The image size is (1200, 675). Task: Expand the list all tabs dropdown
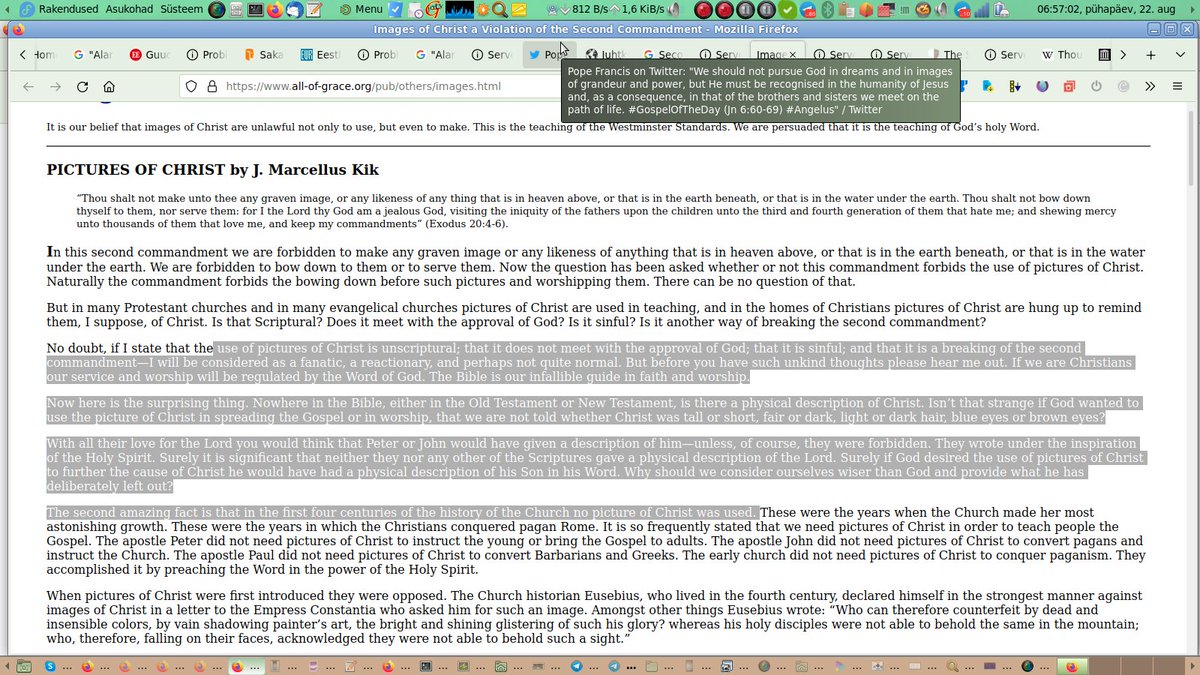click(x=1180, y=55)
